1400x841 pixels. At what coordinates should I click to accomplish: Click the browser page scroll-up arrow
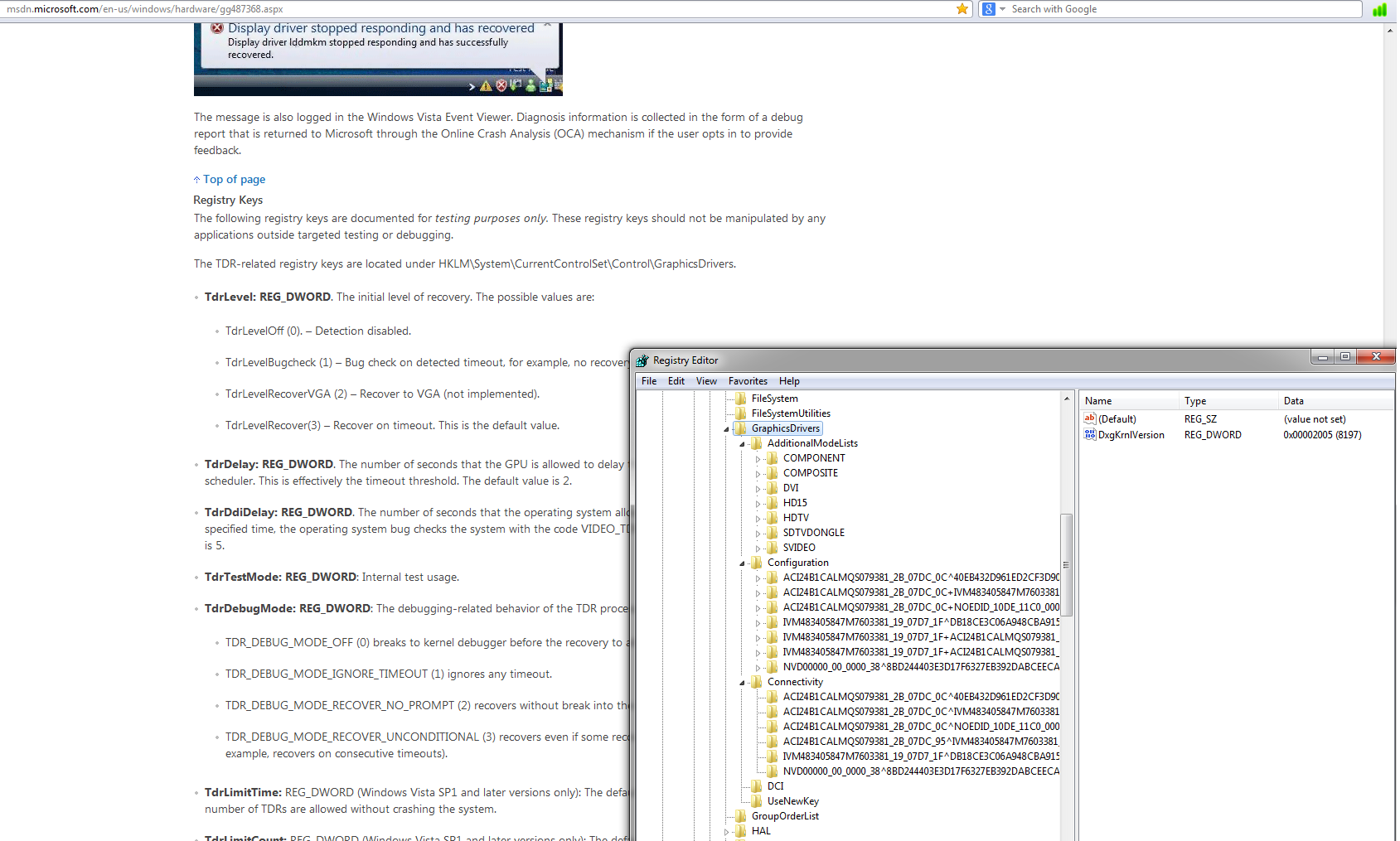[x=1390, y=31]
